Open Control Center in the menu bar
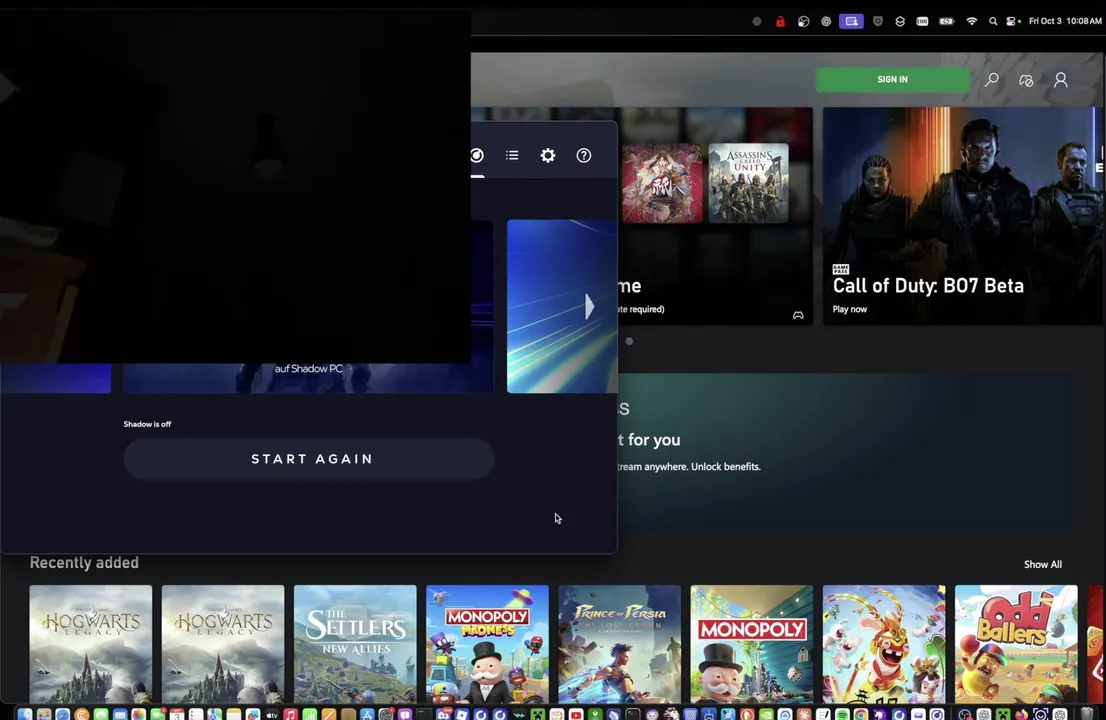 (x=1013, y=21)
